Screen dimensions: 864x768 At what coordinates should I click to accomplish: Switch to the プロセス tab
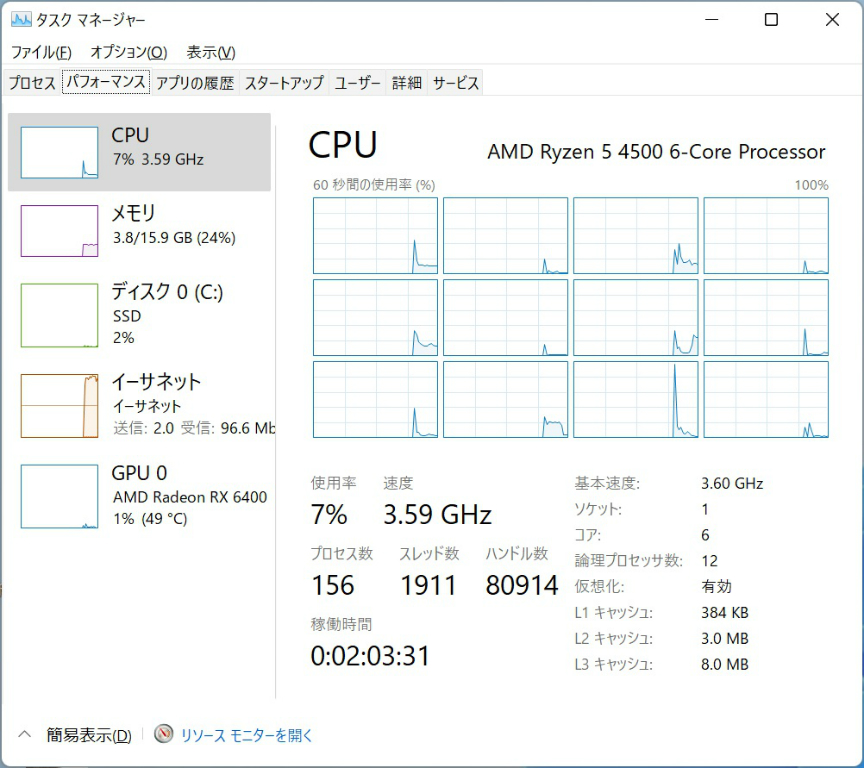[32, 83]
